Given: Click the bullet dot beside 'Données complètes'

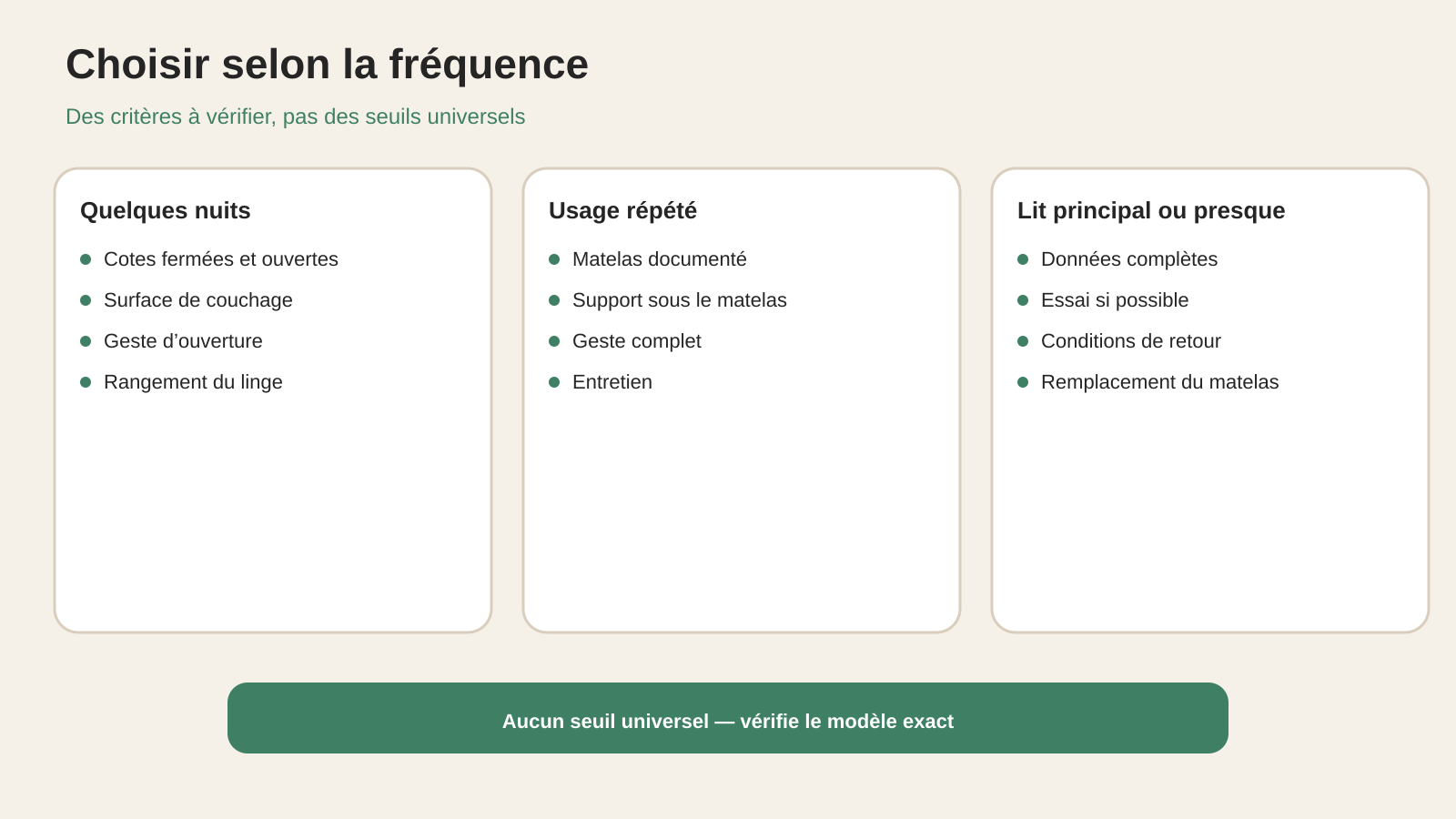Looking at the screenshot, I should tap(1023, 259).
